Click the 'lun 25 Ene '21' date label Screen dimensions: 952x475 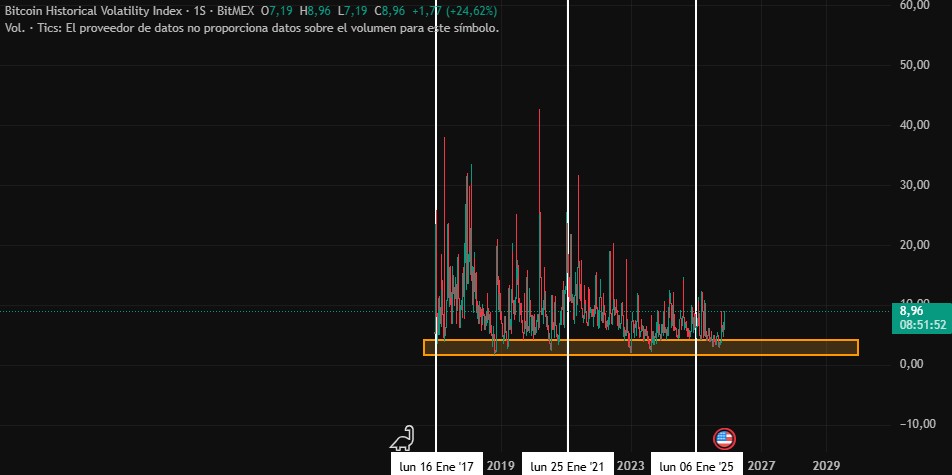[568, 466]
